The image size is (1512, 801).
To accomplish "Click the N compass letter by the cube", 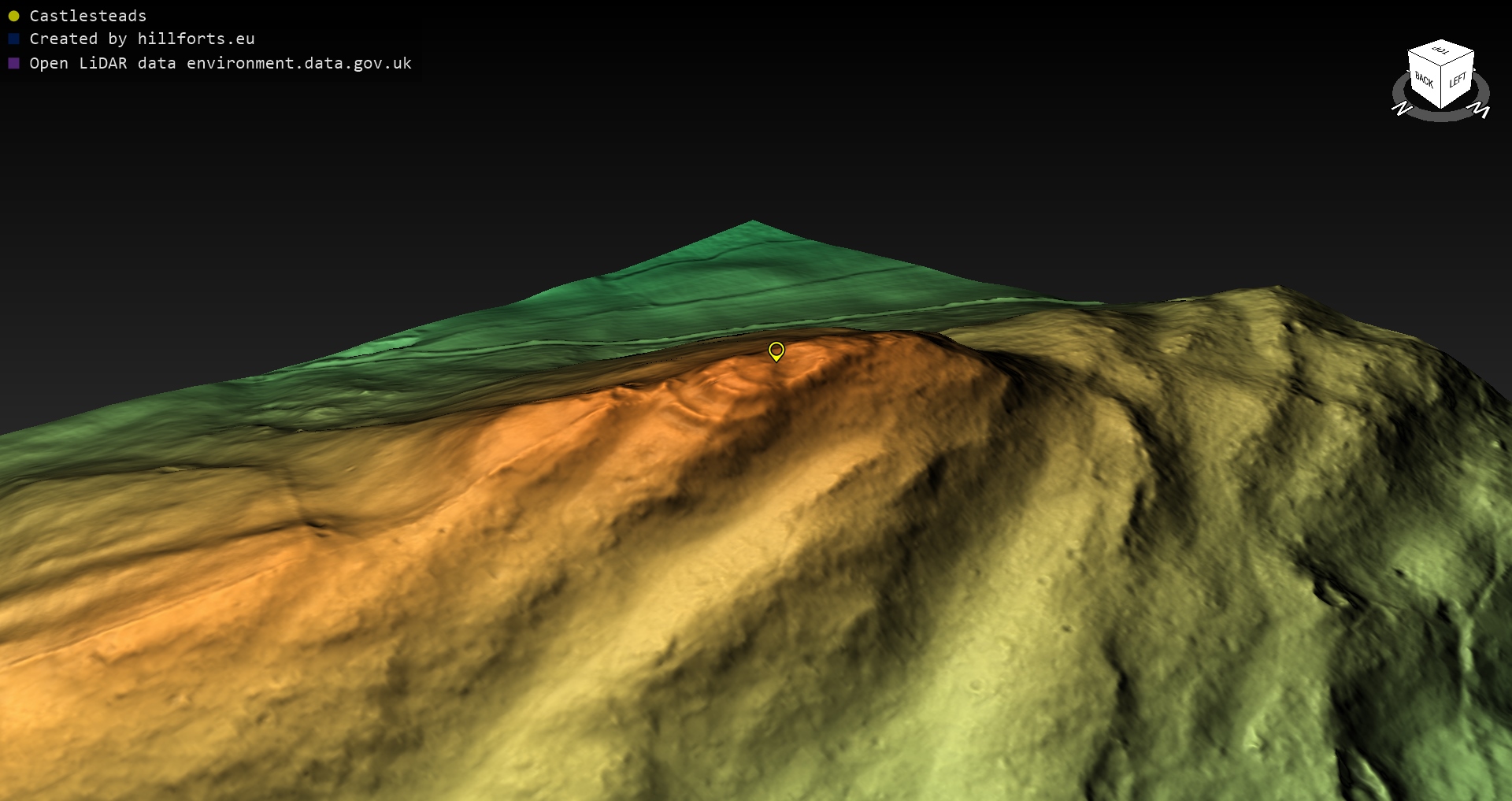I will point(1402,108).
